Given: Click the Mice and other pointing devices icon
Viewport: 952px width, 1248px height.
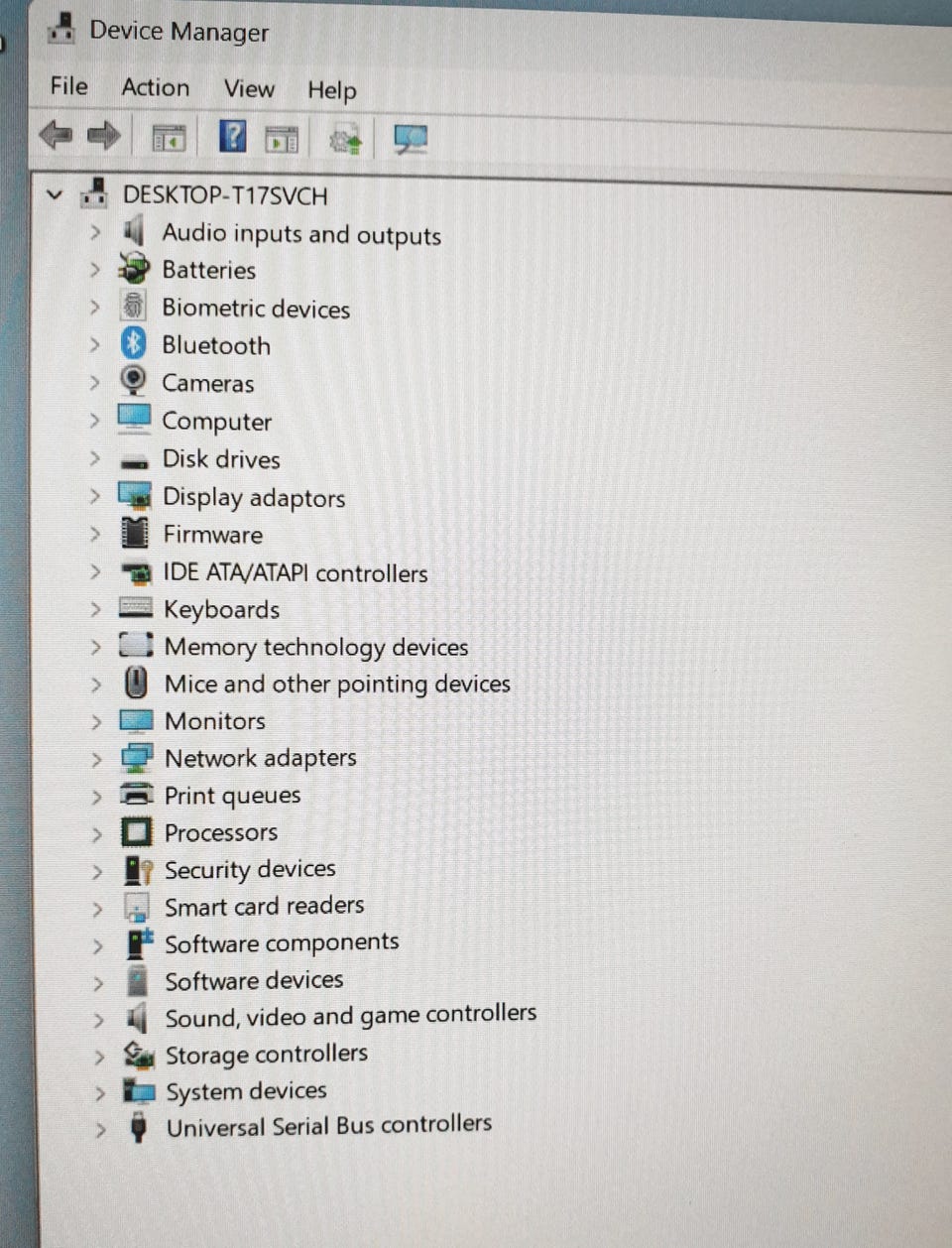Looking at the screenshot, I should pos(136,683).
